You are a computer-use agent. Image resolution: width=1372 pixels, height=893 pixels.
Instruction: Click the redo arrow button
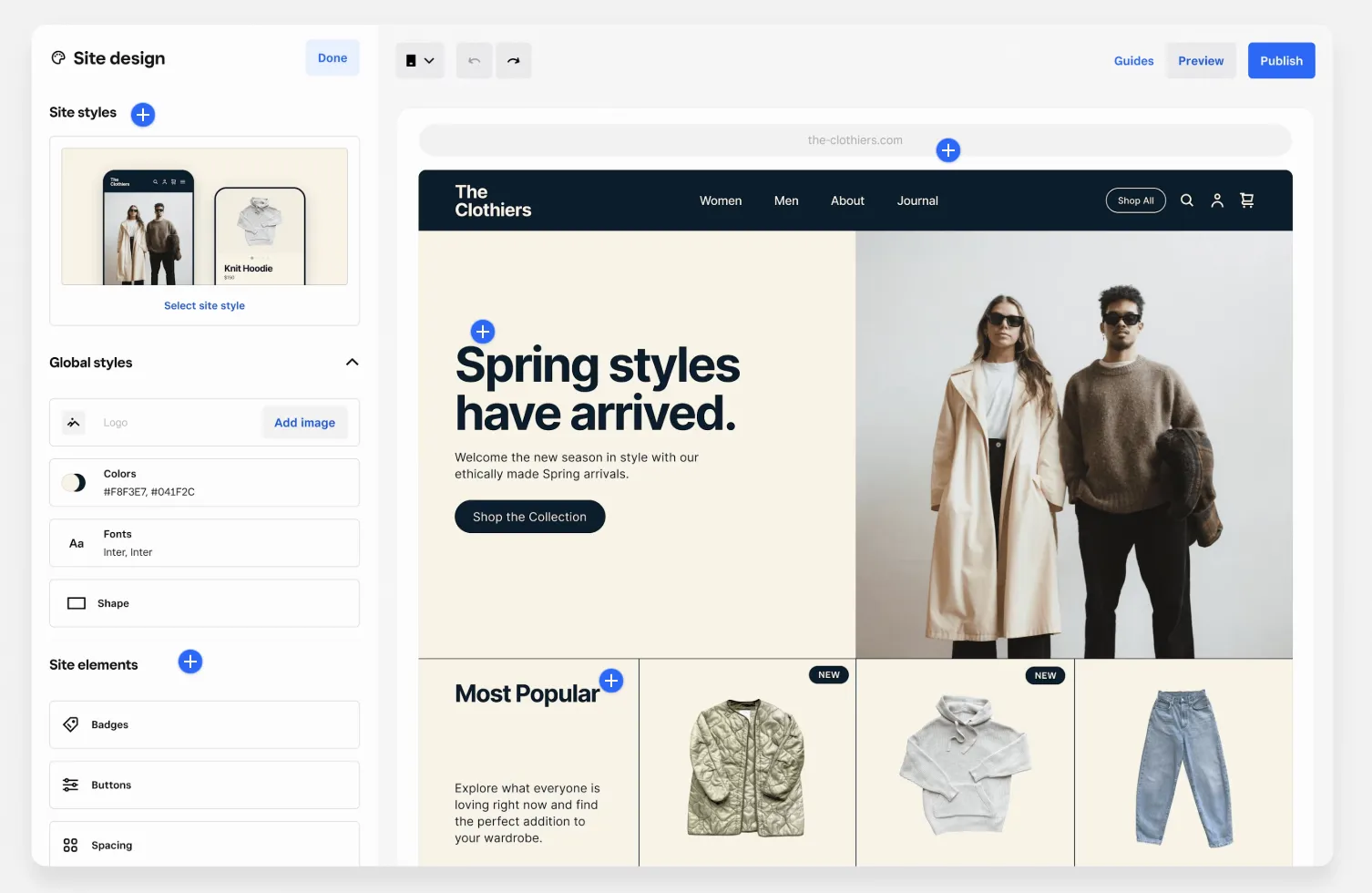[x=514, y=60]
